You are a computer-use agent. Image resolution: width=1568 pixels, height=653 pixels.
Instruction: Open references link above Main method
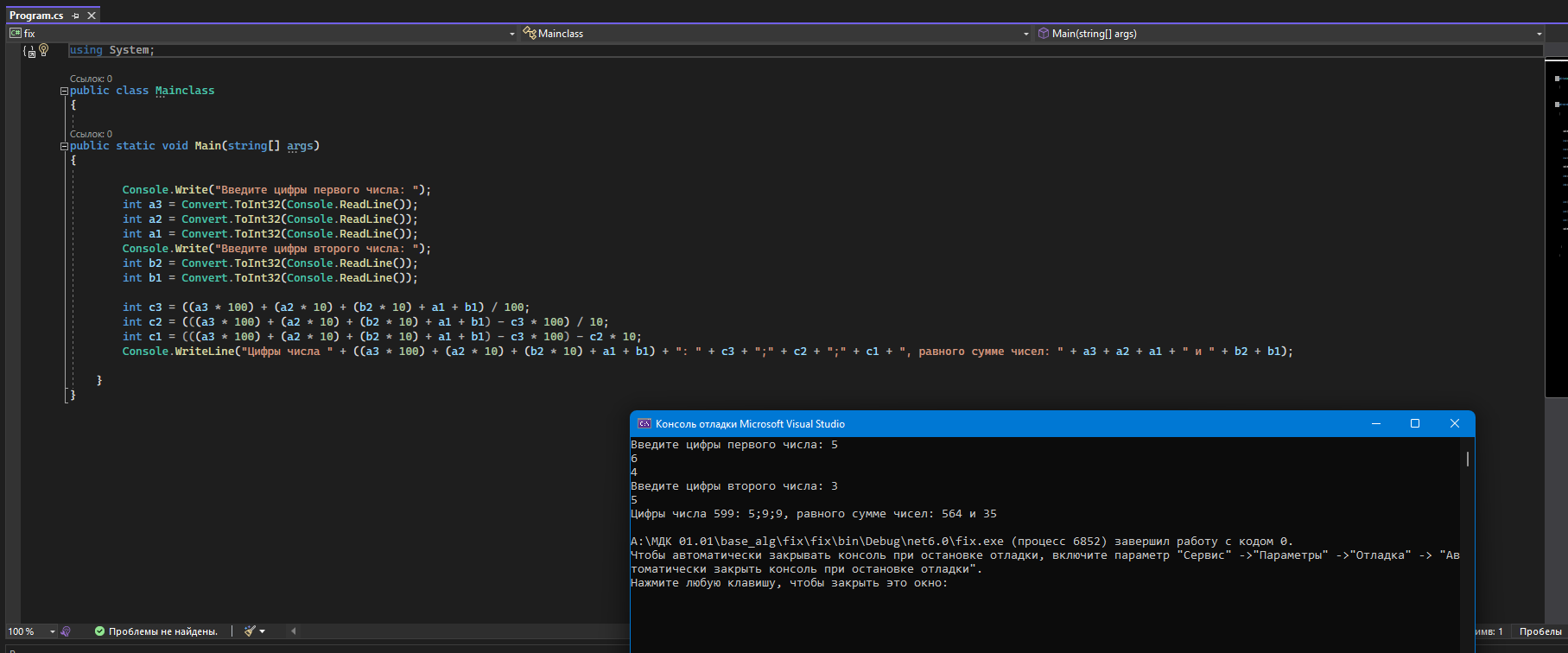91,134
